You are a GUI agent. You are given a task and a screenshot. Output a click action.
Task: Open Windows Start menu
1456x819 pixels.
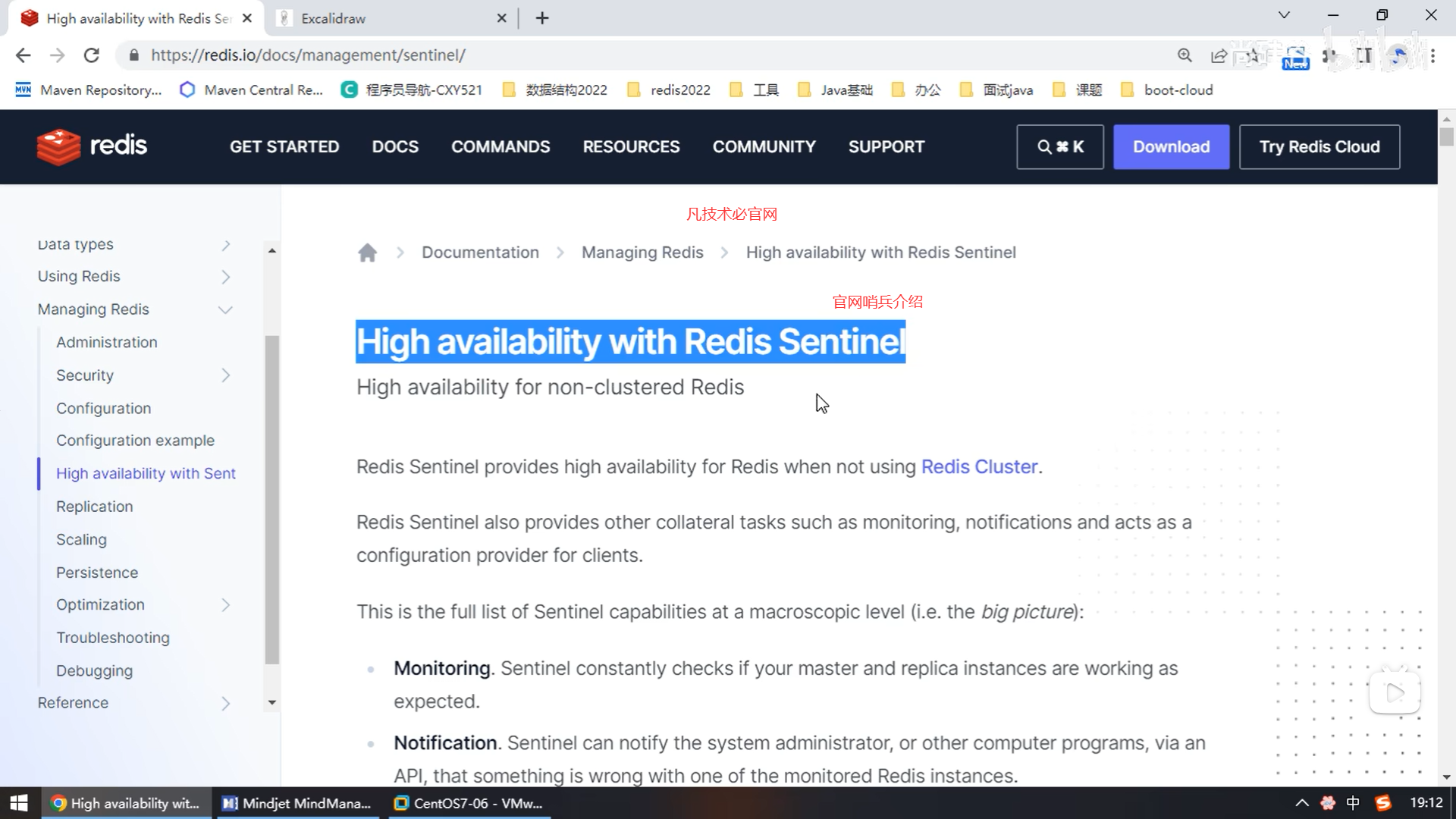pyautogui.click(x=19, y=803)
